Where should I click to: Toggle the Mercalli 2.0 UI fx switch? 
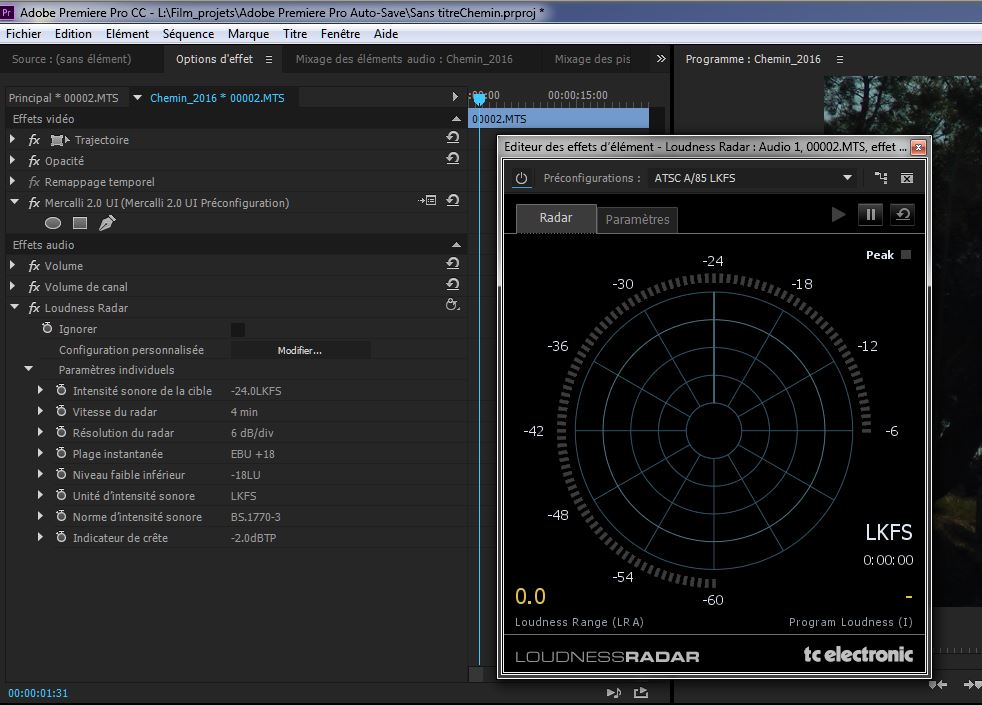coord(34,203)
